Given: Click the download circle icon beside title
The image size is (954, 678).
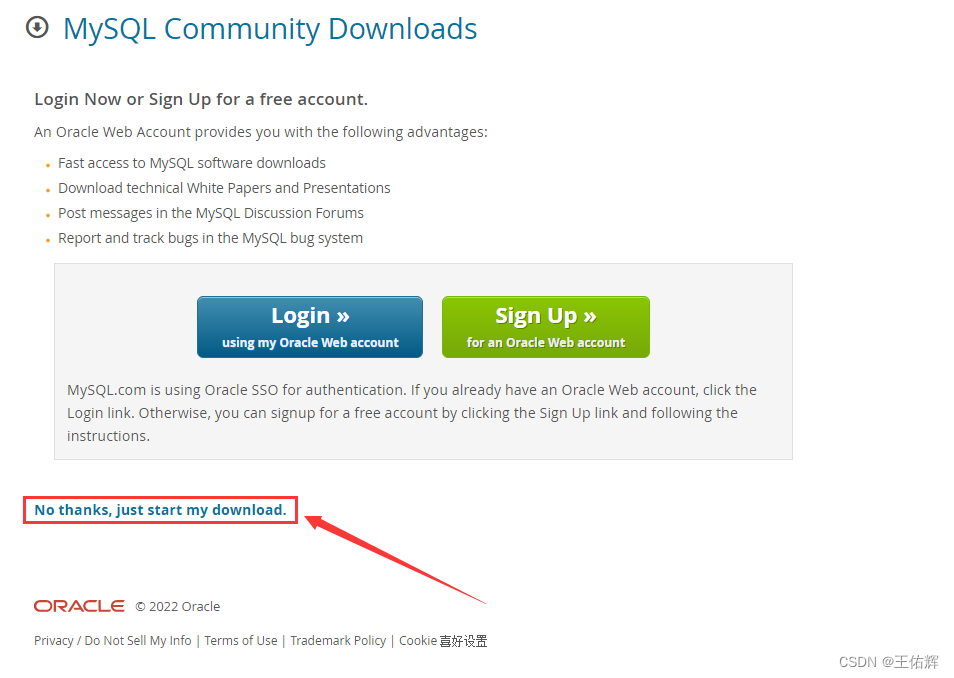Looking at the screenshot, I should 37,27.
